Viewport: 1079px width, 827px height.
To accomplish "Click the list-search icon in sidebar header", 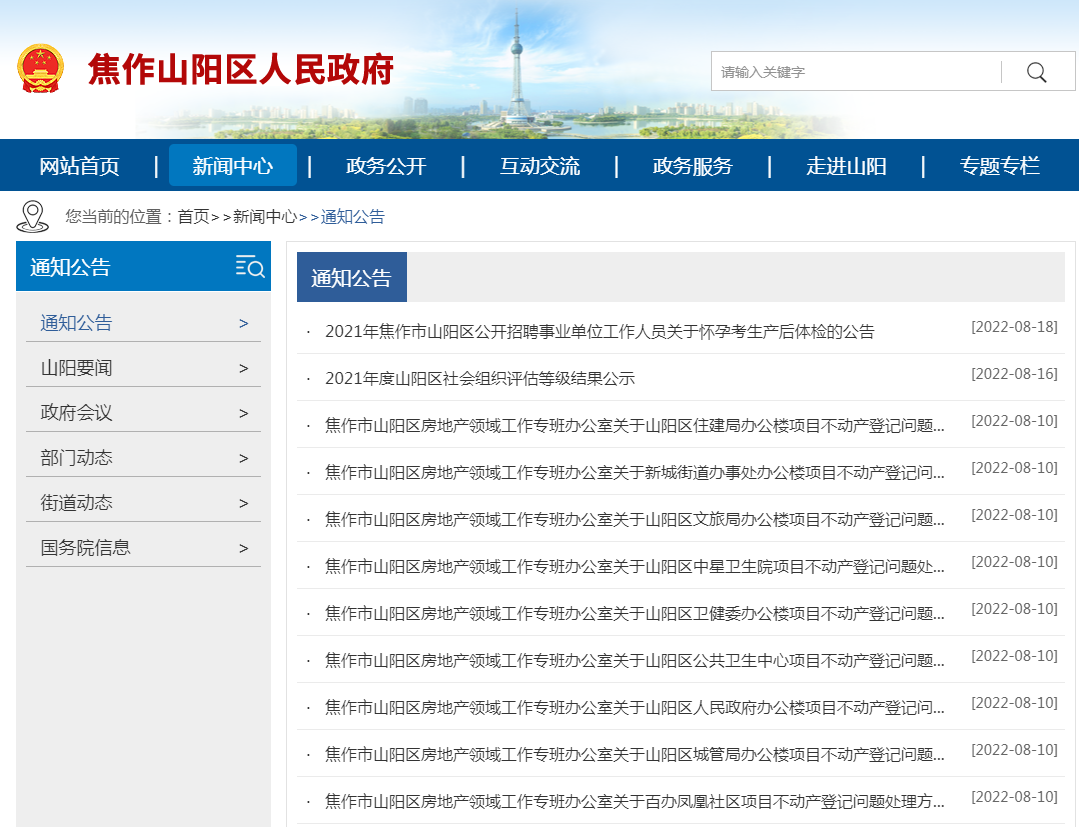I will [249, 266].
